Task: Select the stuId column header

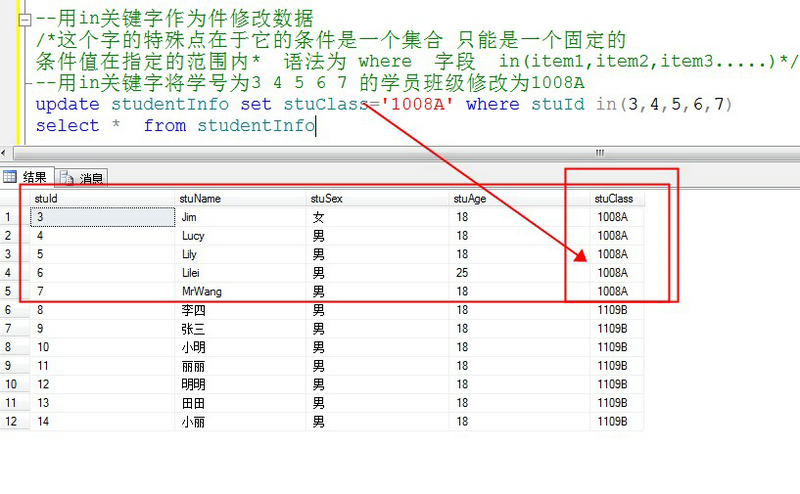Action: [103, 199]
